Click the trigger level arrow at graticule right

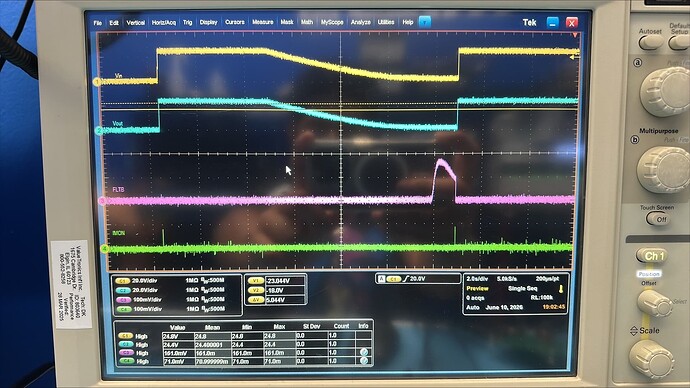(x=573, y=57)
